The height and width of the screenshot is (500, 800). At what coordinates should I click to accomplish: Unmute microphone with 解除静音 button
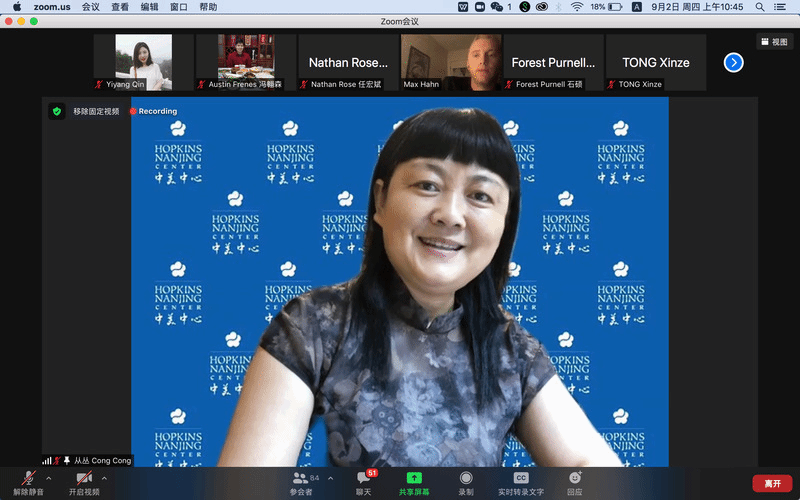pyautogui.click(x=29, y=483)
